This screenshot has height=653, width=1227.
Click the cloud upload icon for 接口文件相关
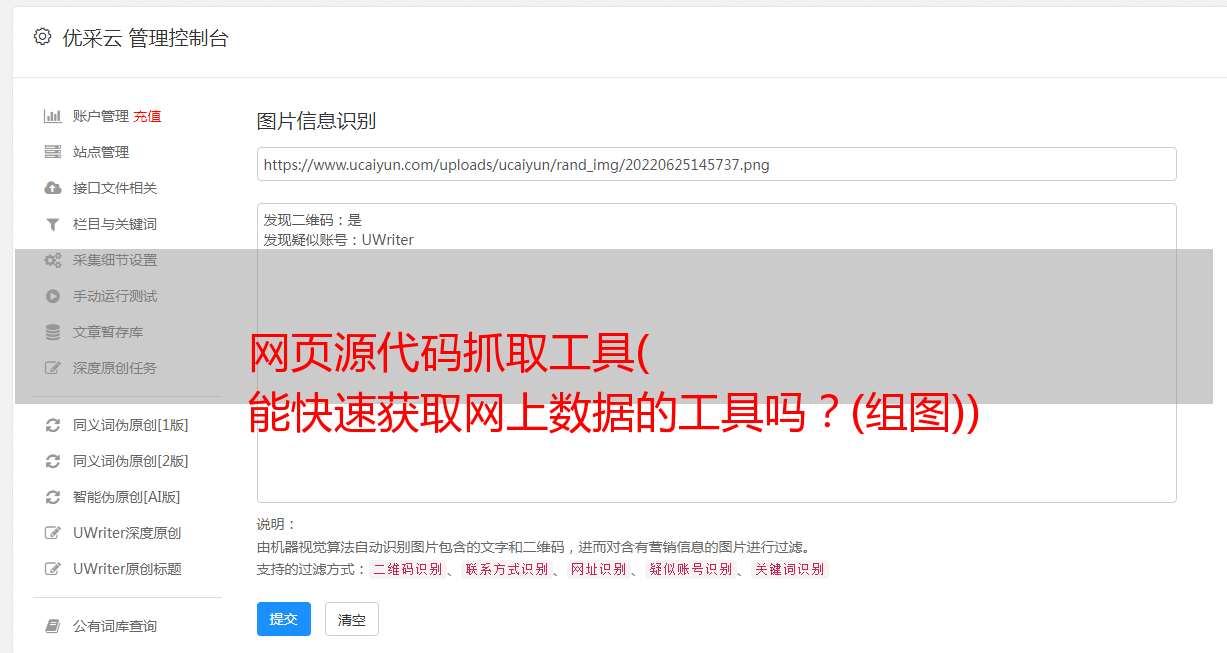pyautogui.click(x=53, y=188)
